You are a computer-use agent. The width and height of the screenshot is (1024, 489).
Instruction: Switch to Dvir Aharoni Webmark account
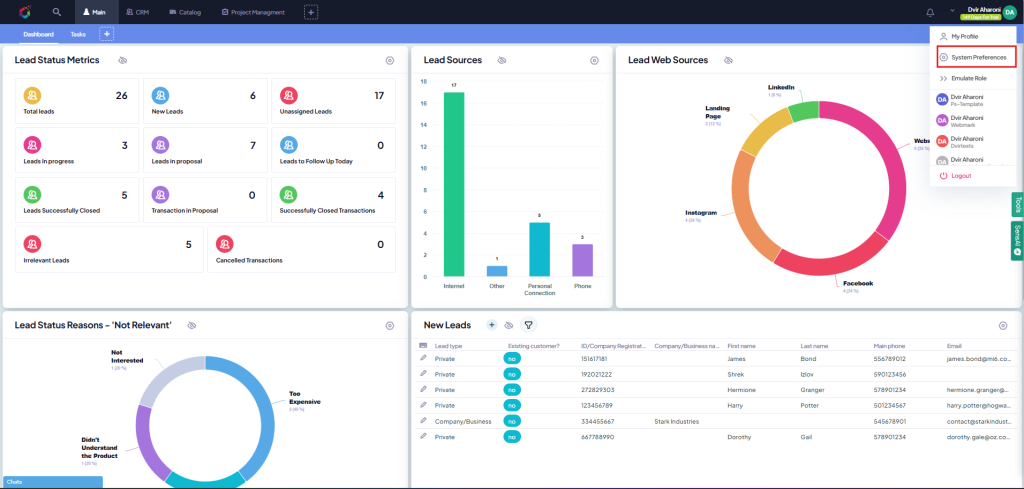coord(968,121)
